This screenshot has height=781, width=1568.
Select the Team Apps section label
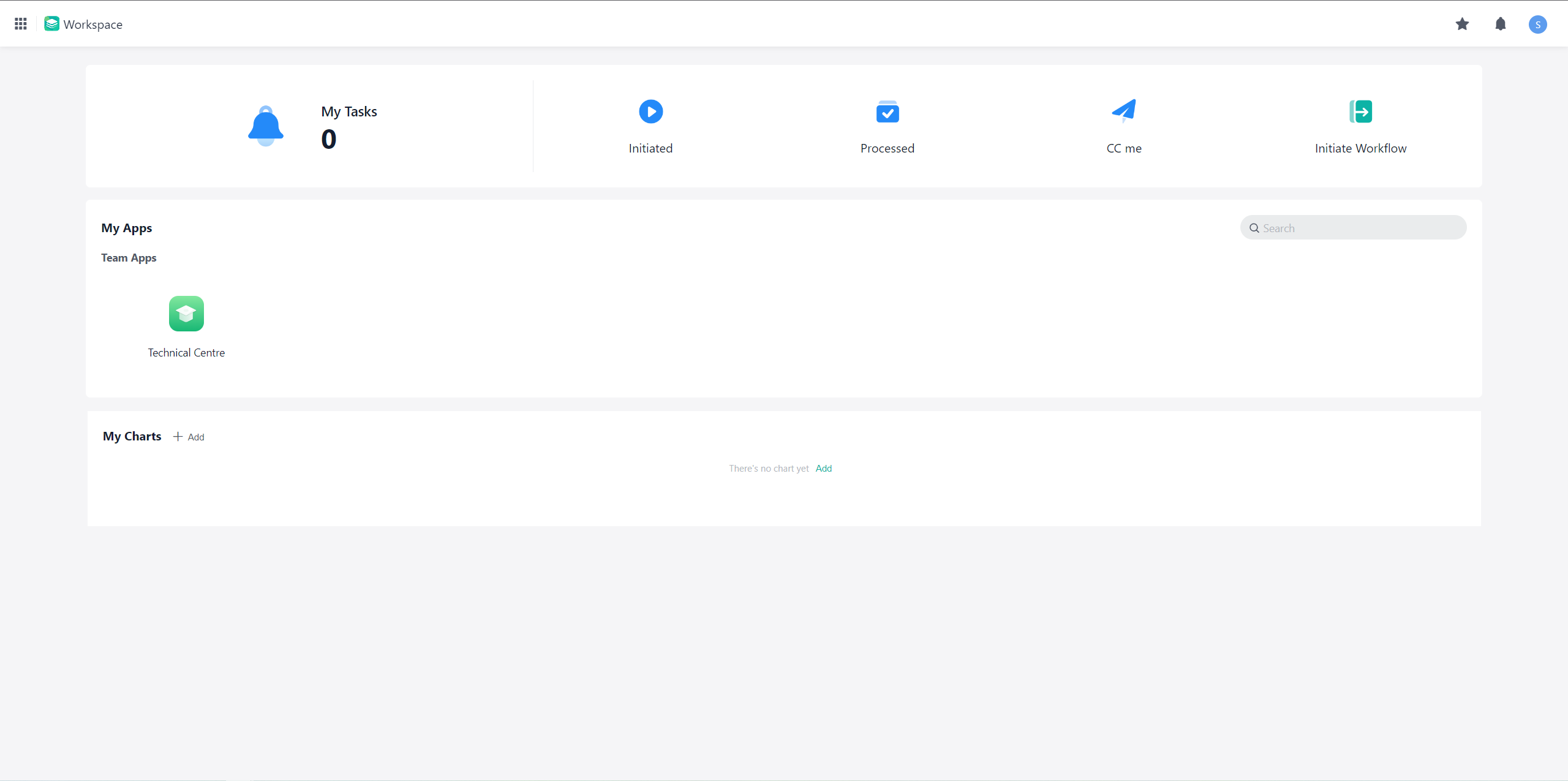point(129,257)
